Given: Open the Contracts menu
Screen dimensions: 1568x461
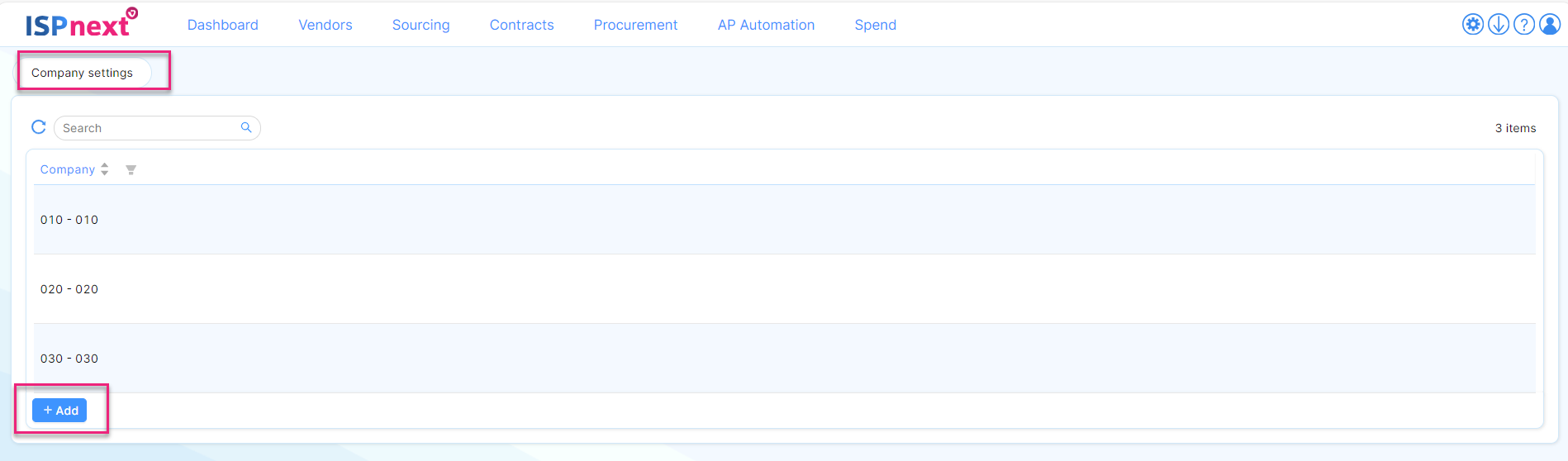Looking at the screenshot, I should [521, 25].
